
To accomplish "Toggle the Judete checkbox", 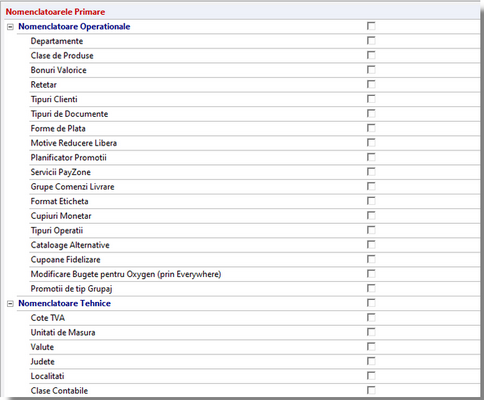I will pyautogui.click(x=371, y=361).
